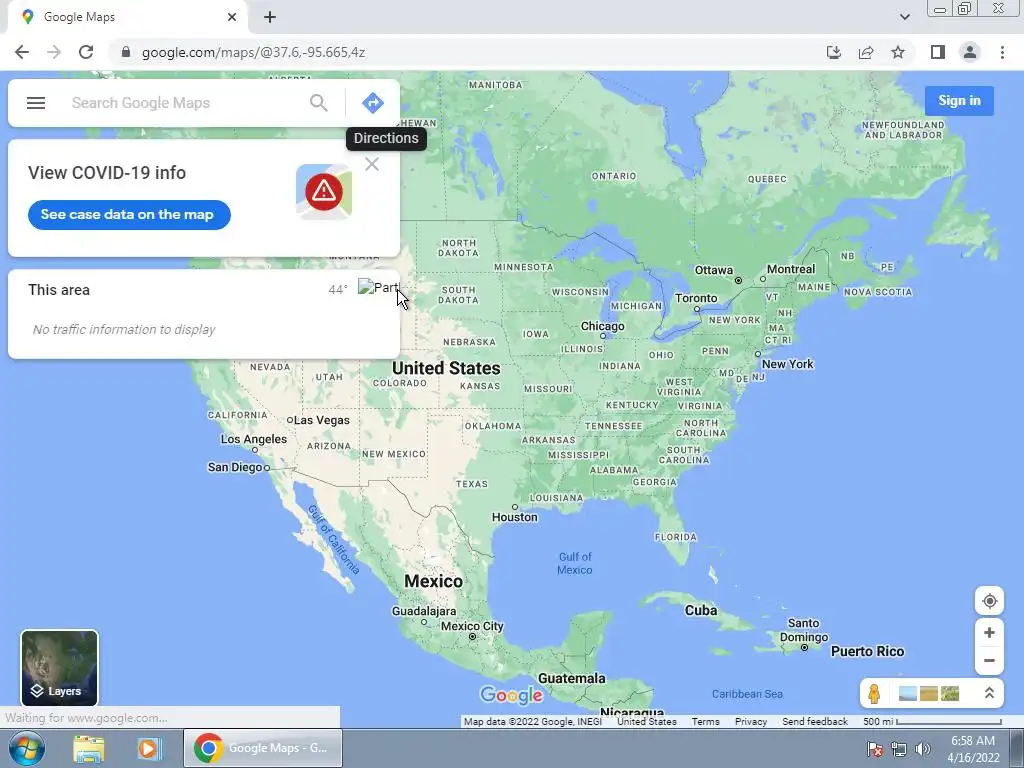Select the Street View pegman icon
The width and height of the screenshot is (1024, 768).
[874, 694]
